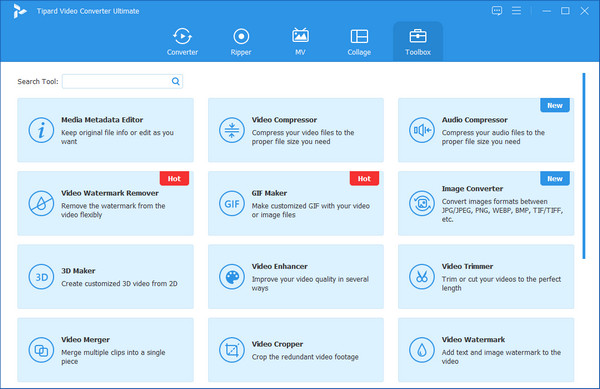Click the Video Enhancer palette icon

tap(232, 277)
